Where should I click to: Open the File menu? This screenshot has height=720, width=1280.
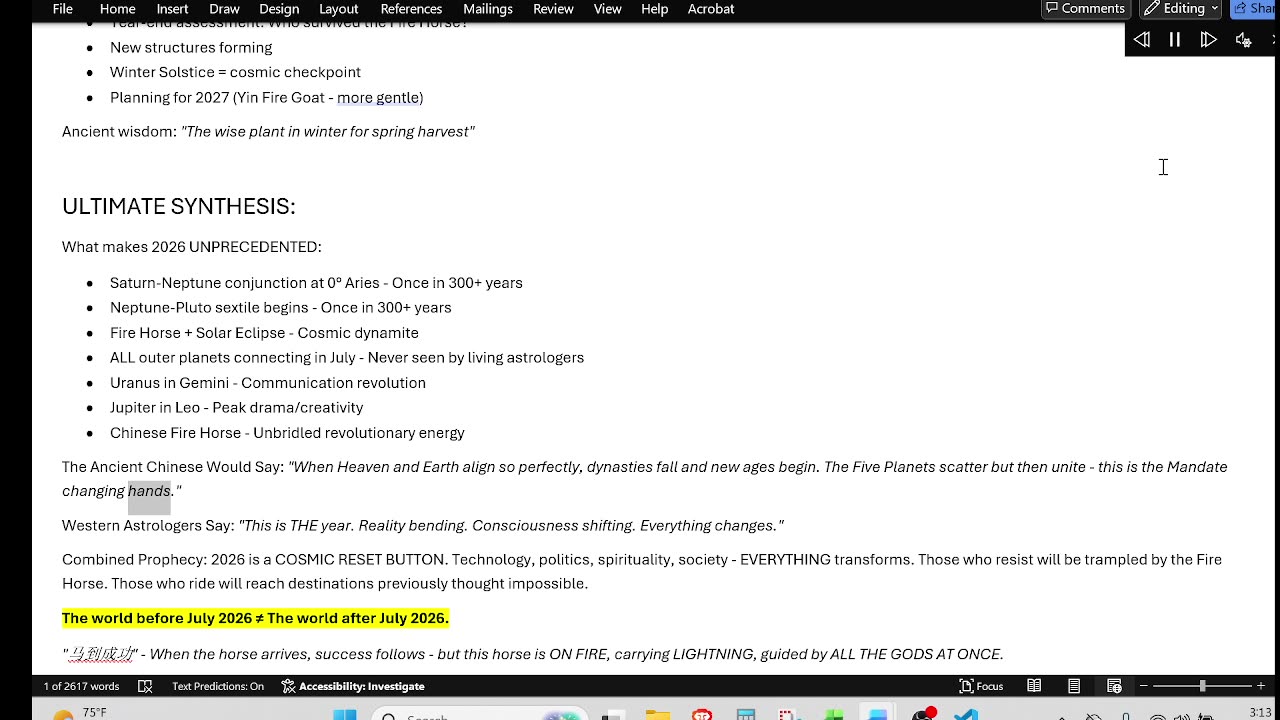pos(62,9)
